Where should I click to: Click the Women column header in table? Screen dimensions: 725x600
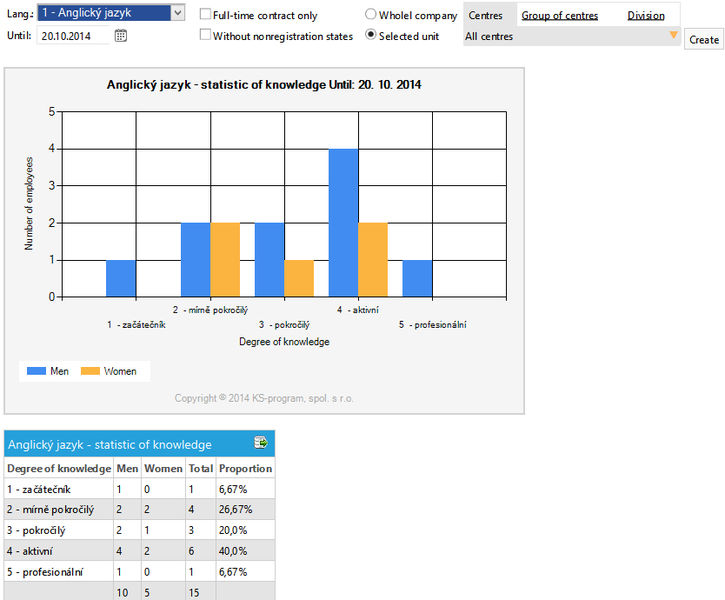click(x=163, y=468)
